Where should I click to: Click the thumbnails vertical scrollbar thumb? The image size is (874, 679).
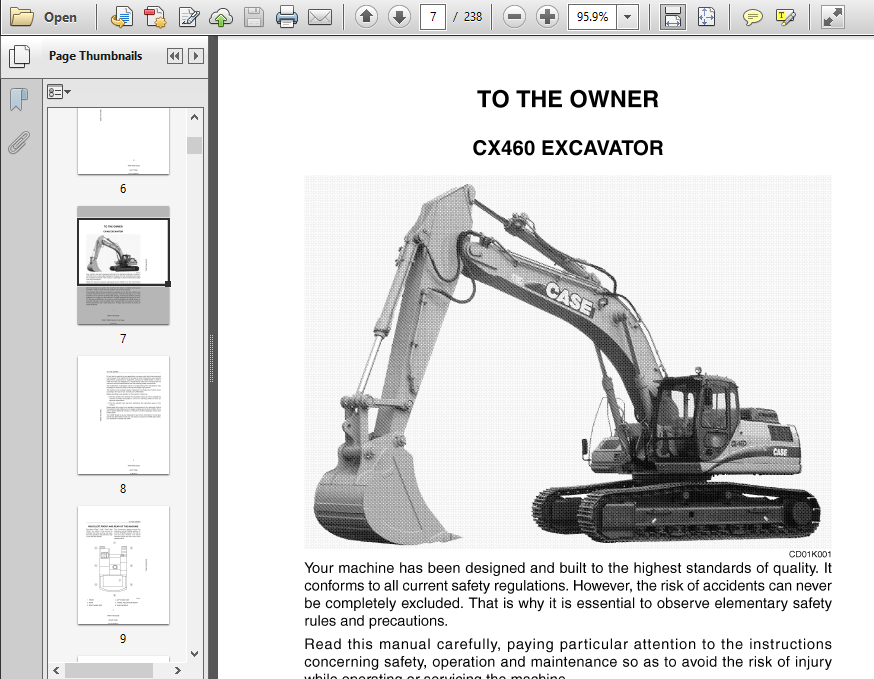coord(195,145)
